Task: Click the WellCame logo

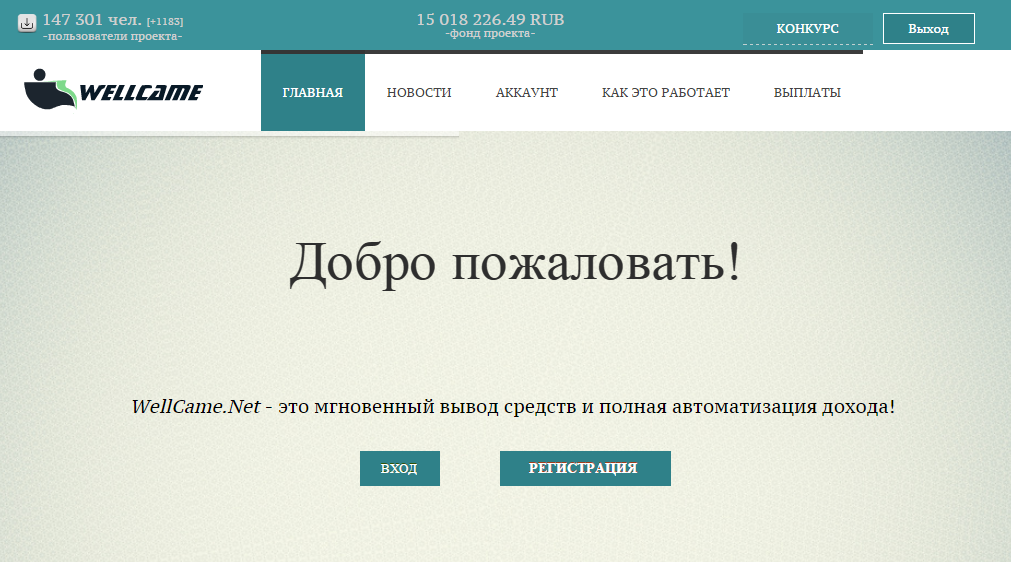Action: (x=113, y=90)
